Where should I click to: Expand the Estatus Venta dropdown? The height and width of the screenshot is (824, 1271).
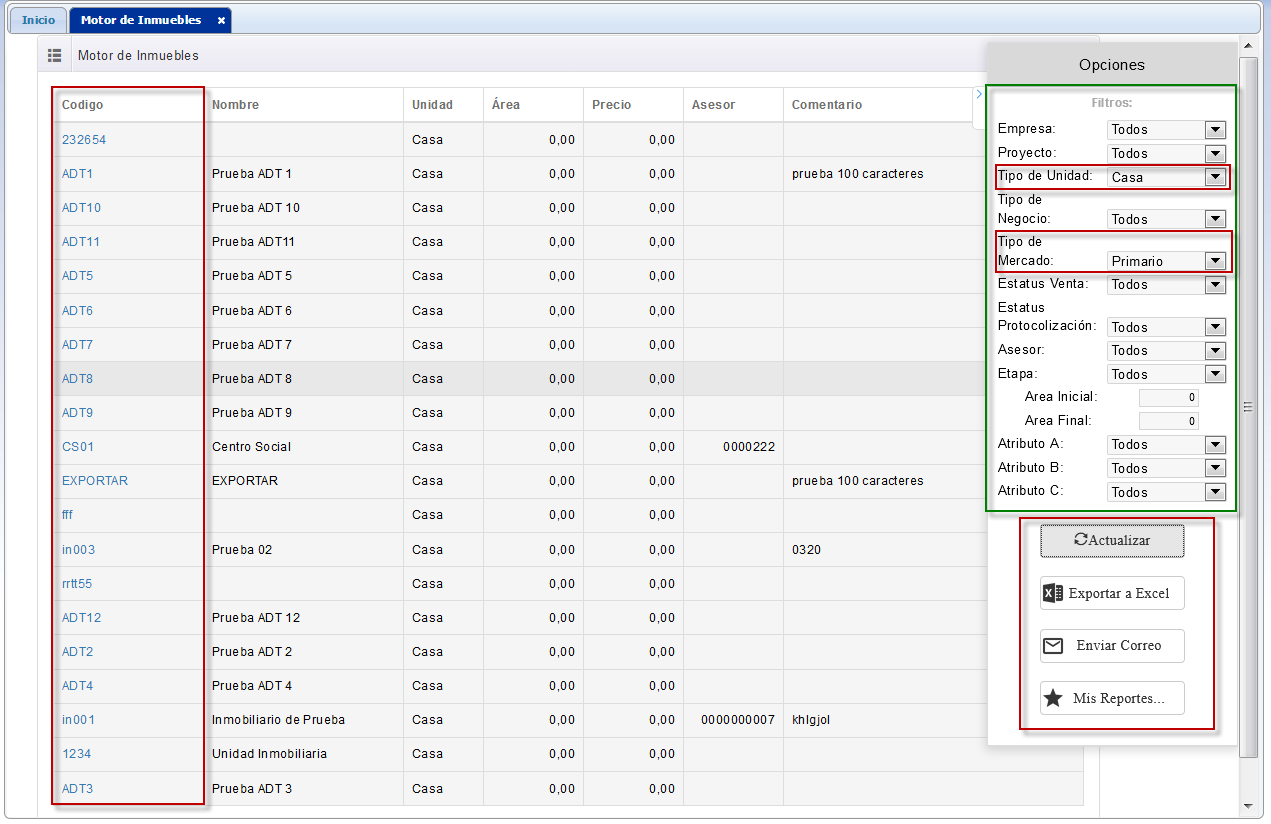1215,285
